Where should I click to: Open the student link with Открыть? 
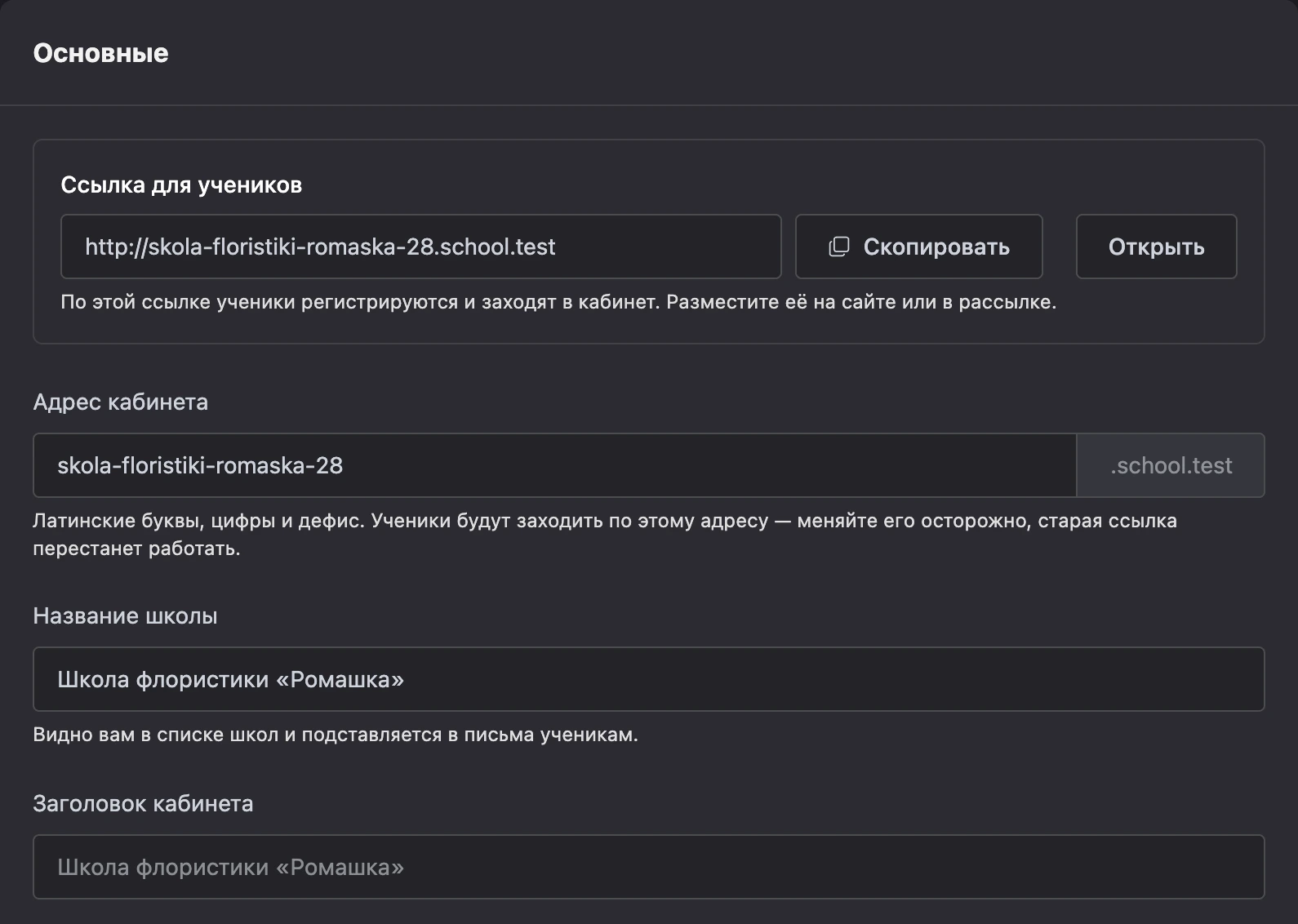[1156, 247]
